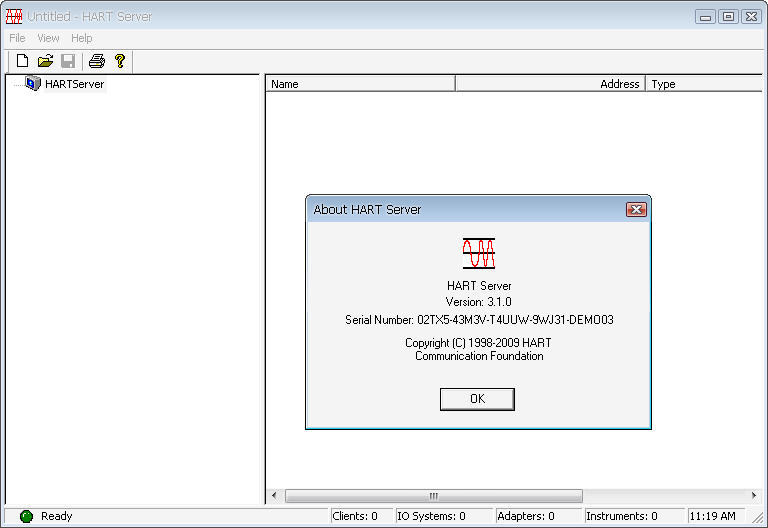Open the File menu

(x=17, y=38)
